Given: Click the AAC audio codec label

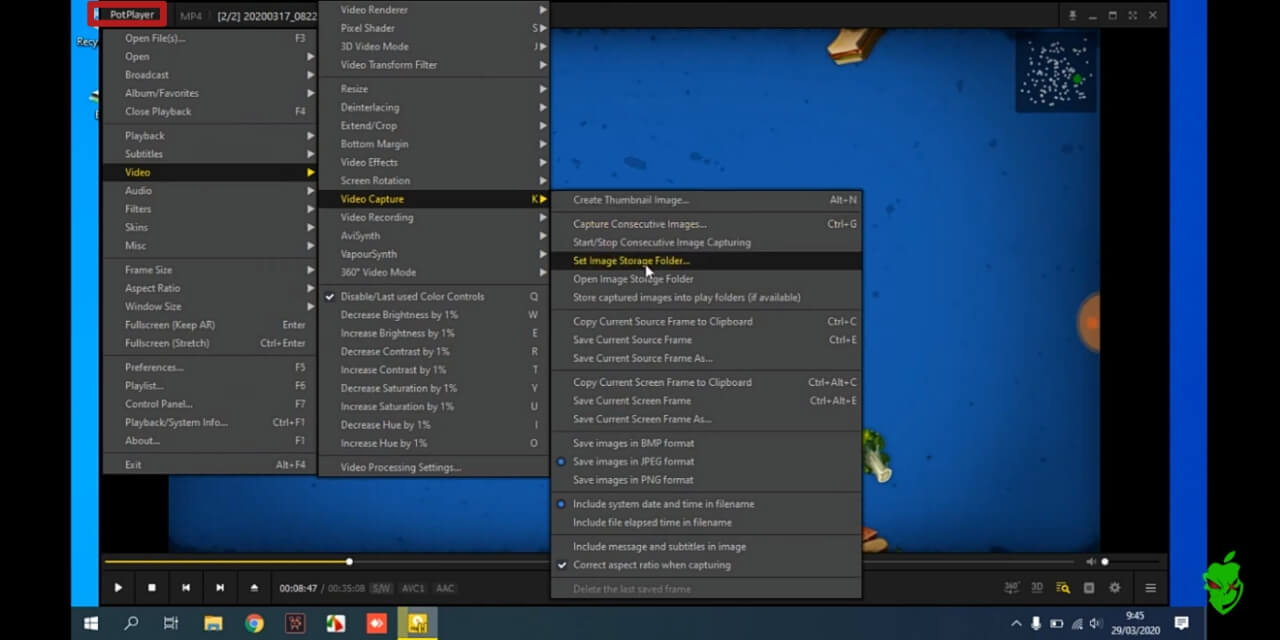Looking at the screenshot, I should (x=445, y=588).
